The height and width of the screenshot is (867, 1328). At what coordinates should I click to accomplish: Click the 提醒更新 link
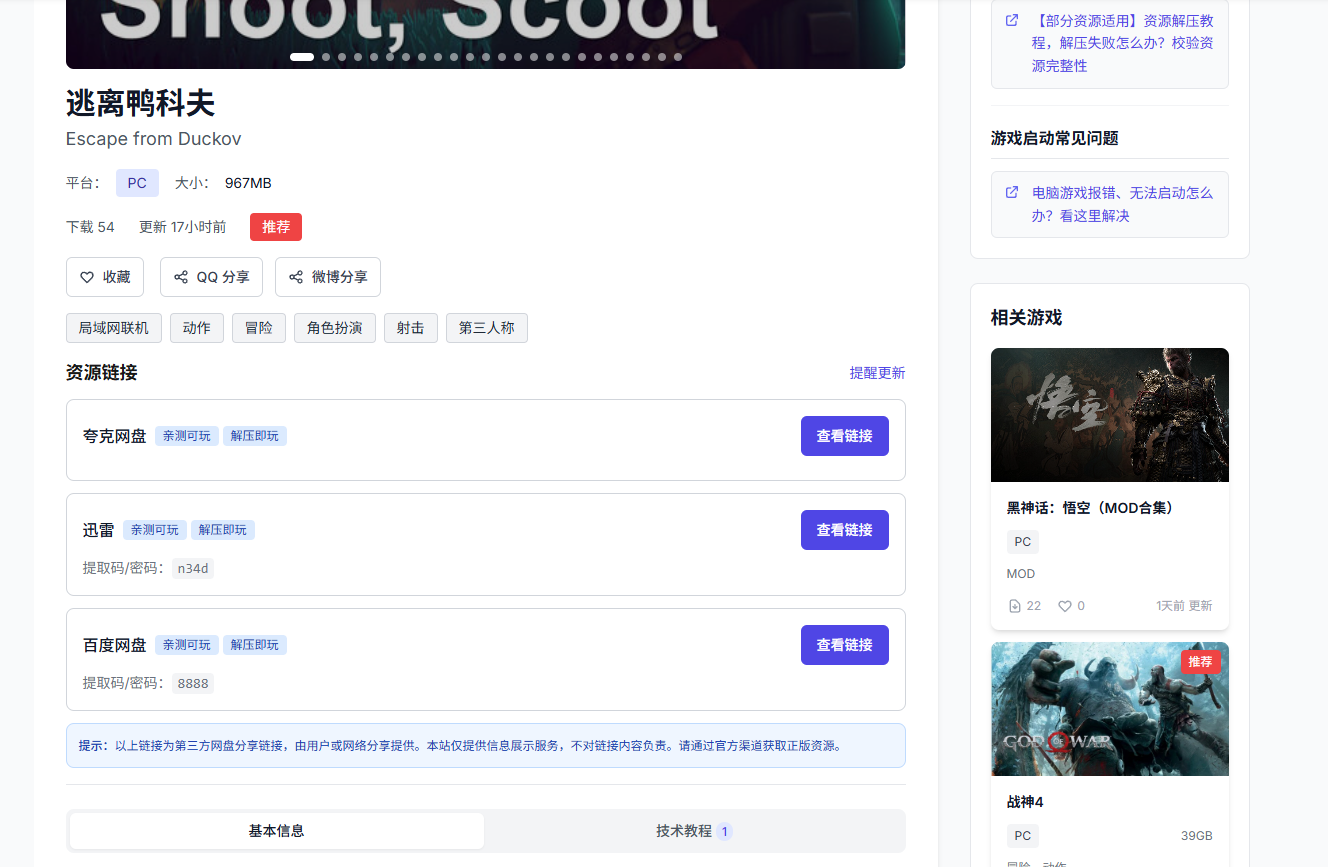877,373
